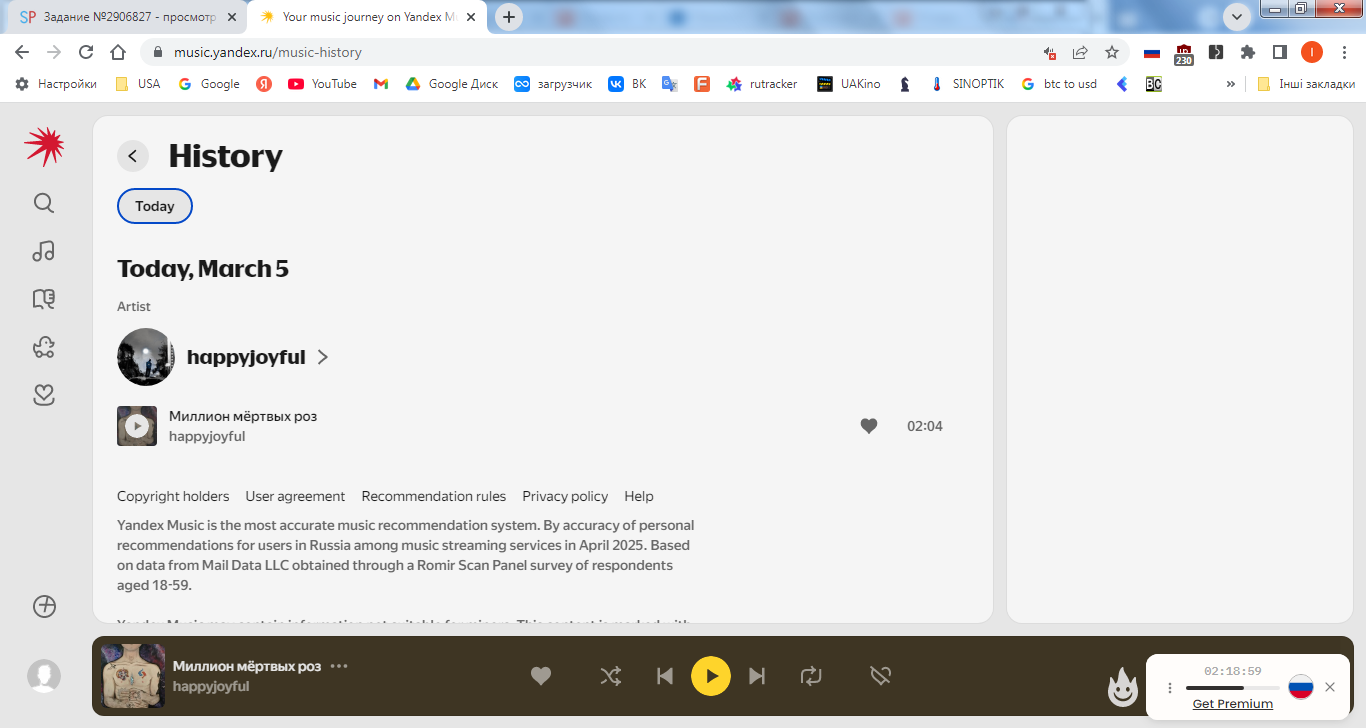This screenshot has height=728, width=1366.
Task: Go back from the History page
Action: tap(133, 156)
